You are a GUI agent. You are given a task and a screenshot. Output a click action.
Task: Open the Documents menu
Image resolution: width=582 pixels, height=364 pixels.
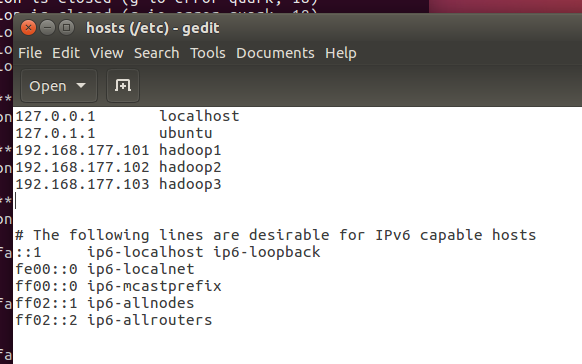tap(275, 53)
